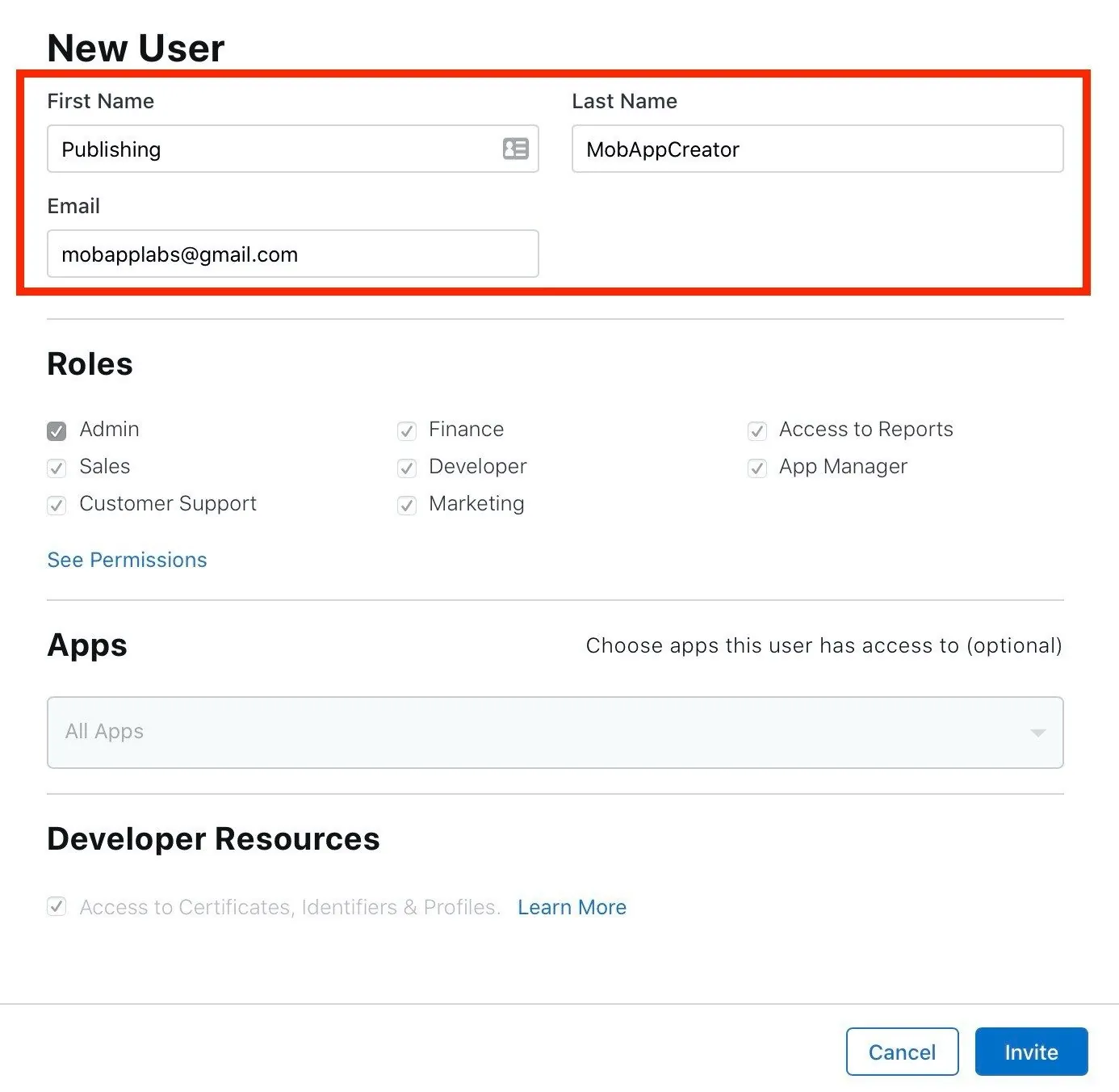Click the Roles section heading

pyautogui.click(x=90, y=363)
